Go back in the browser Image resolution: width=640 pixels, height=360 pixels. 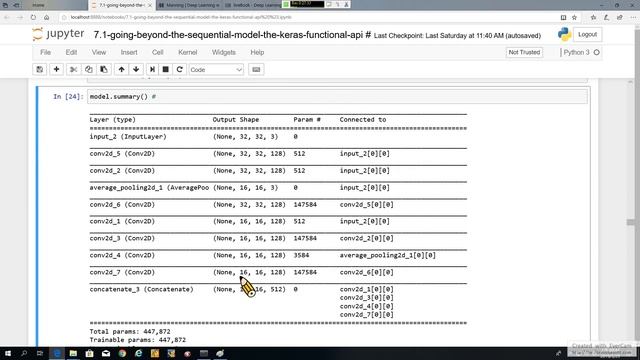7,17
